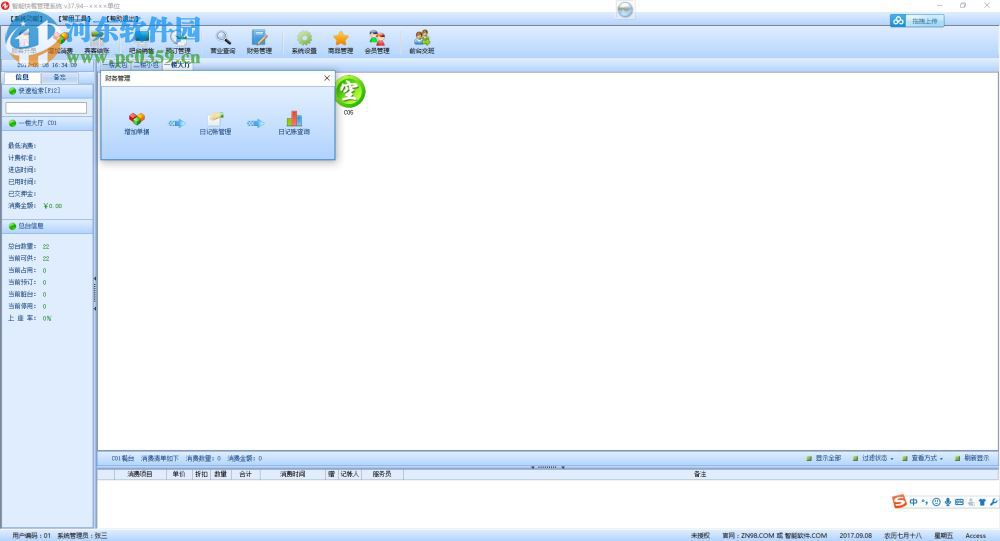This screenshot has height=541, width=1000.
Task: Open 前台交班 shift handover icon
Action: click(422, 42)
